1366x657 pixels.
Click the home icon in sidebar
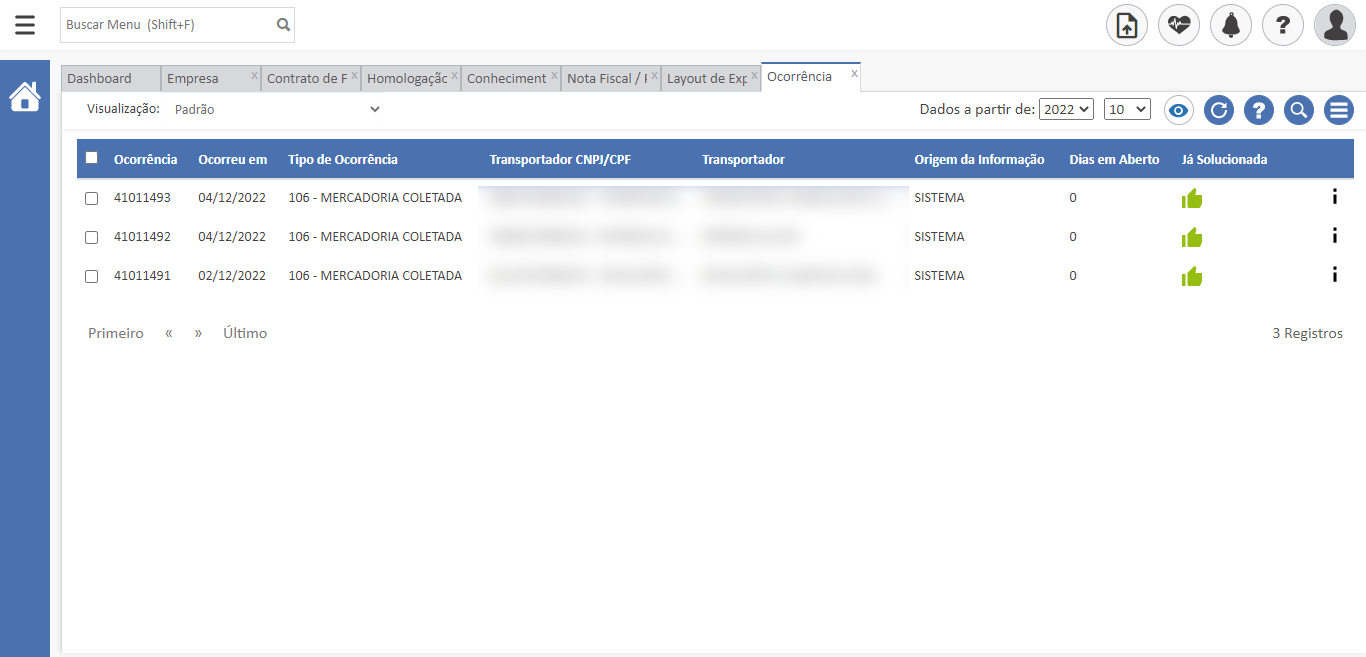point(25,97)
